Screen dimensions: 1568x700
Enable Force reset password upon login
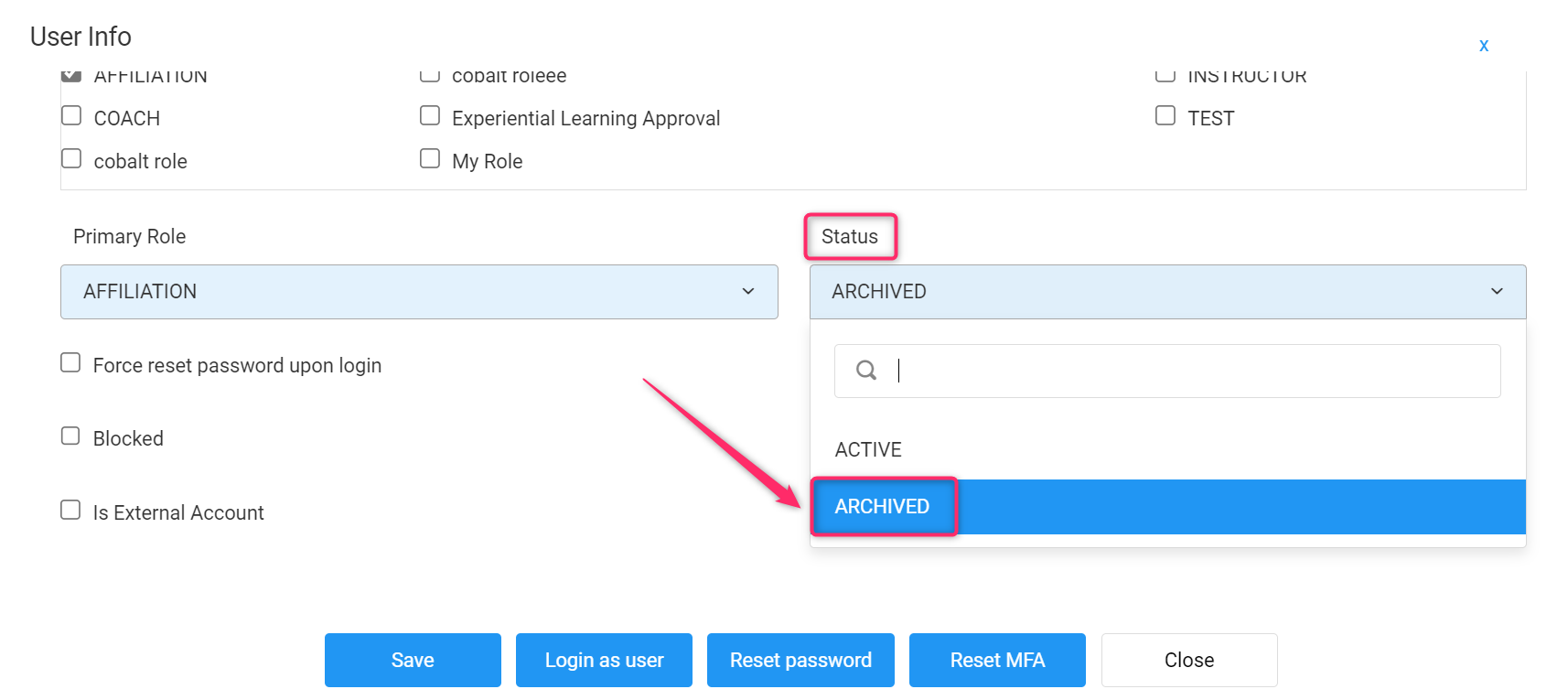70,363
